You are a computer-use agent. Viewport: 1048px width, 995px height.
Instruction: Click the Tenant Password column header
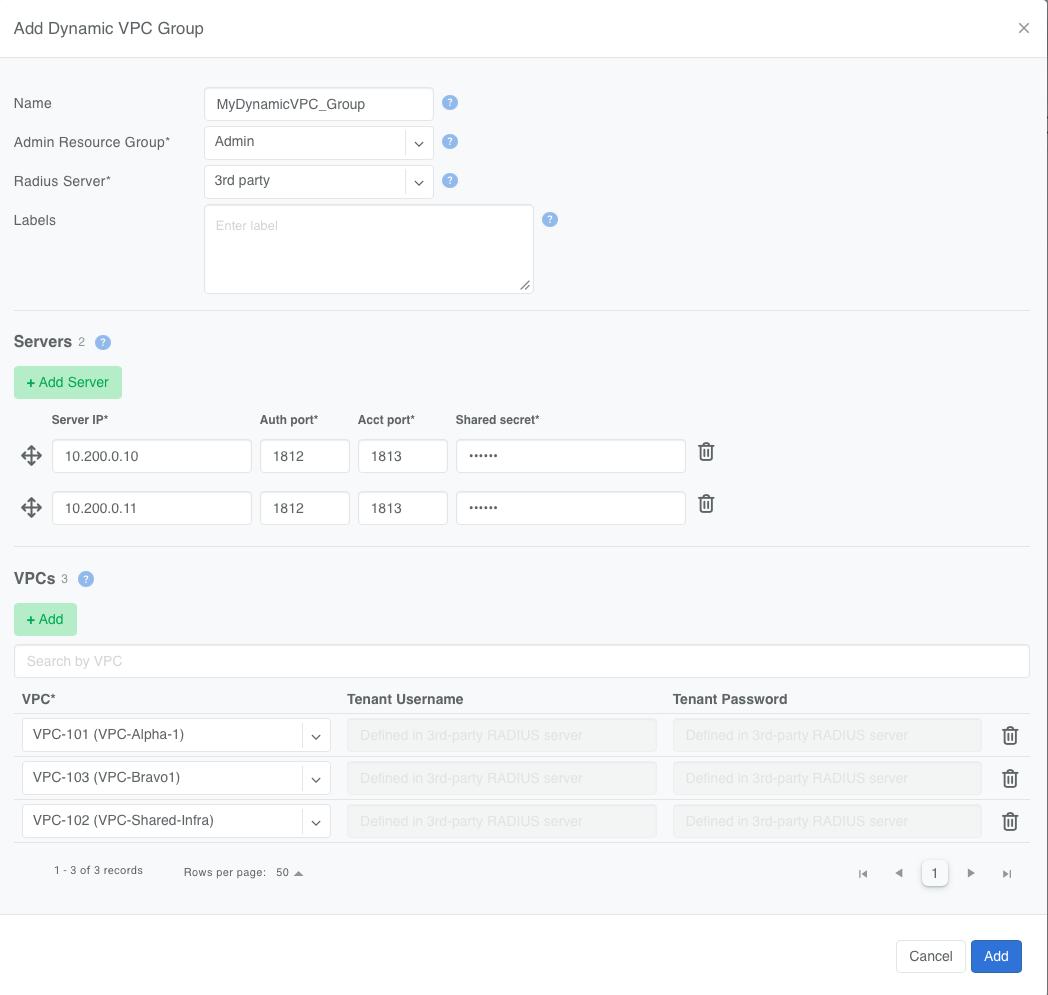[x=730, y=699]
